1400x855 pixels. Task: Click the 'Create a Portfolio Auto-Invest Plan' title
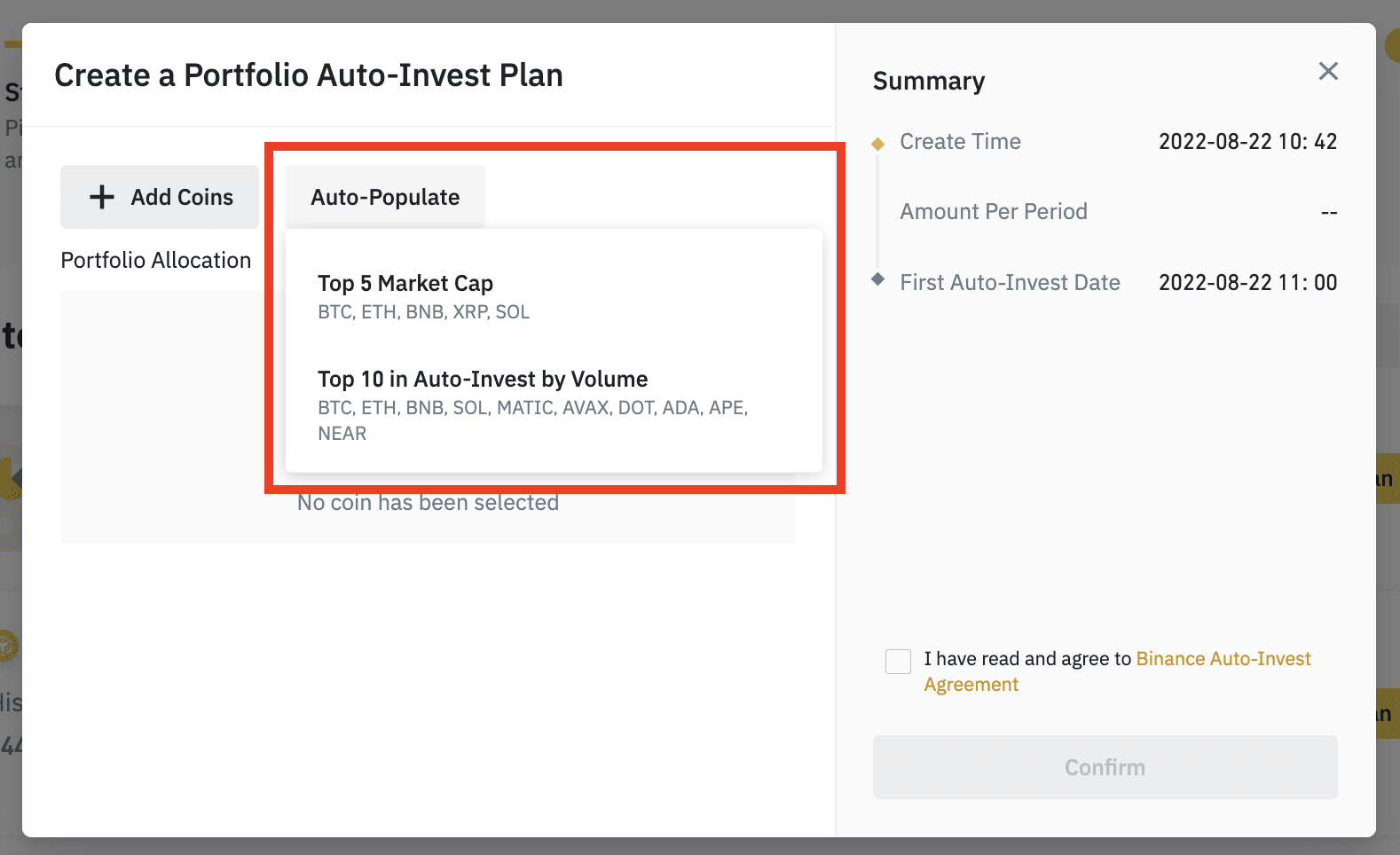pos(309,75)
